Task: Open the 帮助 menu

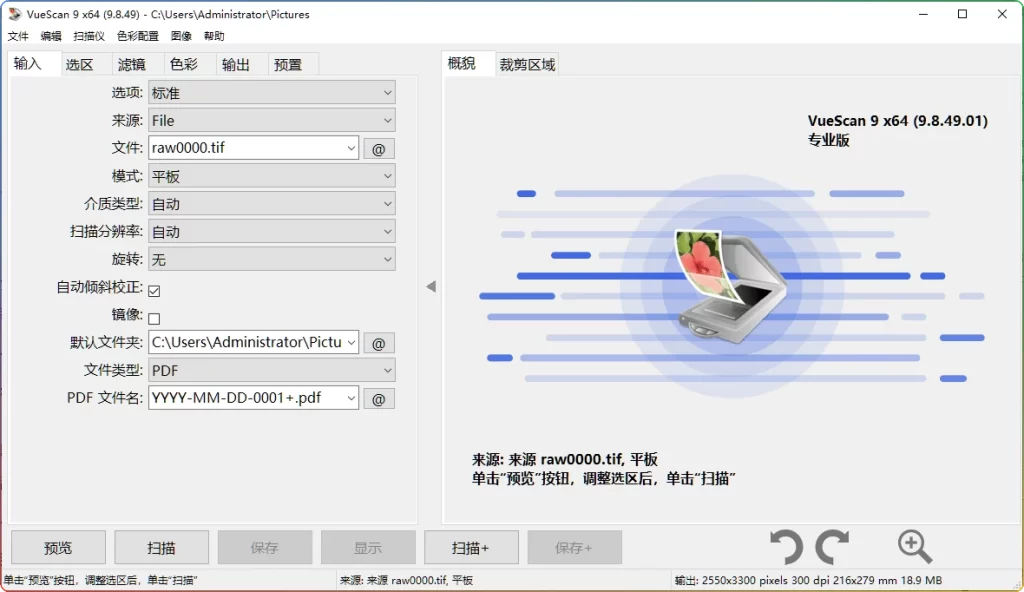Action: point(213,35)
